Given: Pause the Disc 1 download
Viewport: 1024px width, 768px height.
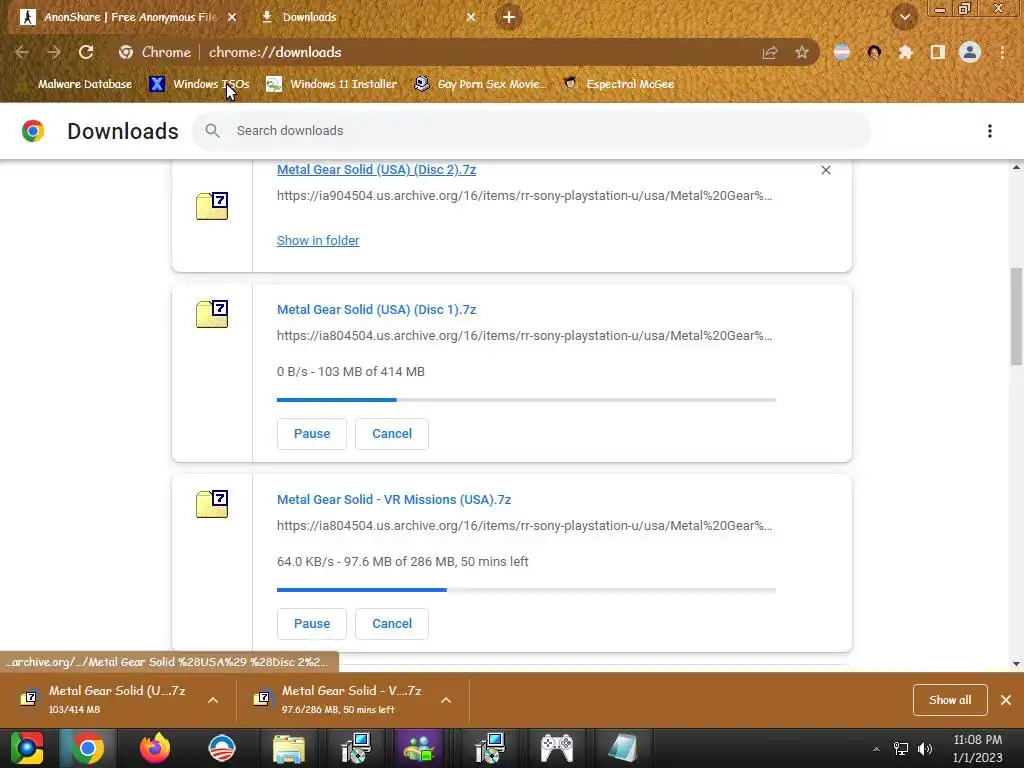Looking at the screenshot, I should (x=312, y=434).
